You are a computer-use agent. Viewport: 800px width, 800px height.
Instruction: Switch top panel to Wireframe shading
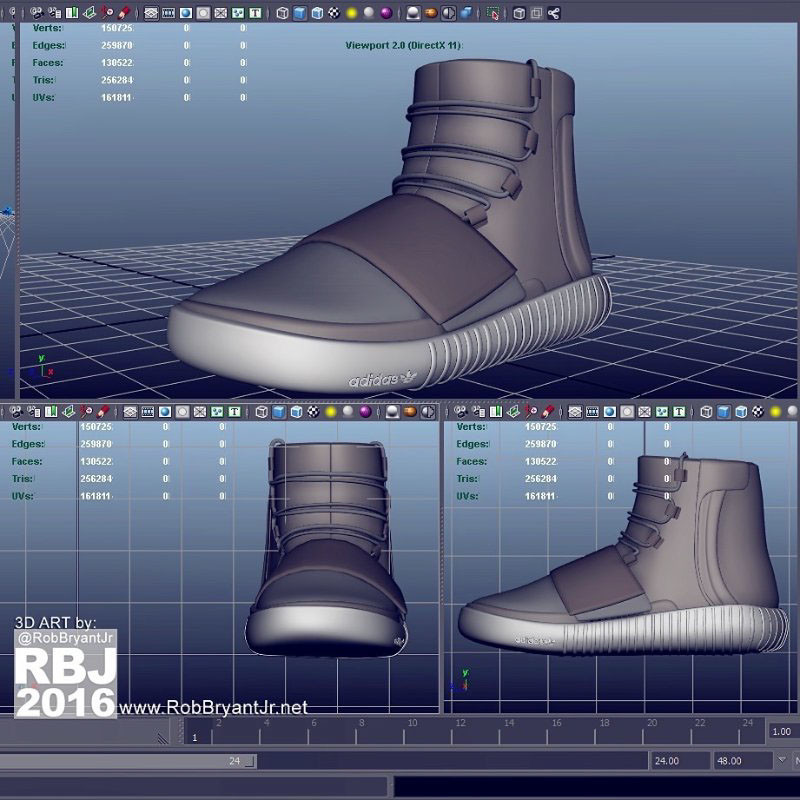click(282, 13)
